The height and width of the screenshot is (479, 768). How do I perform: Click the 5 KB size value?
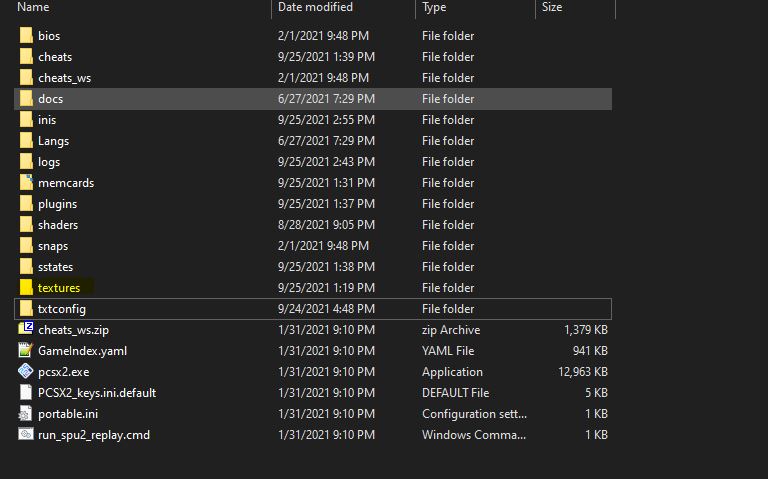pyautogui.click(x=596, y=393)
